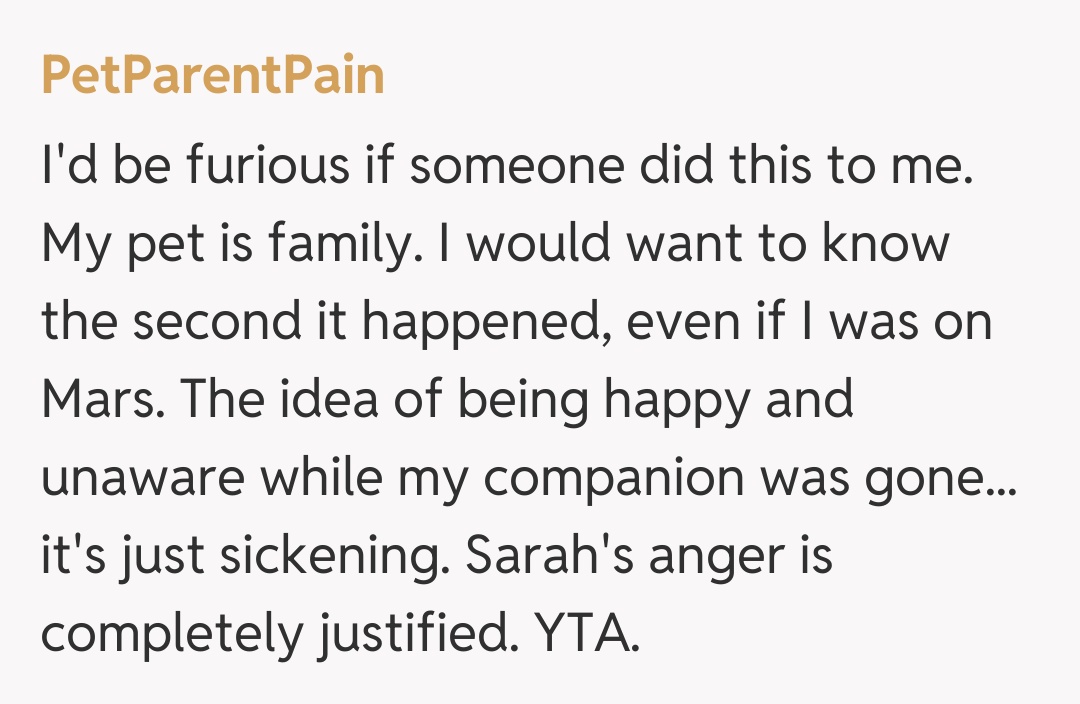Viewport: 1080px width, 704px height.
Task: Click the word "unaware" in the comment
Action: (x=144, y=478)
